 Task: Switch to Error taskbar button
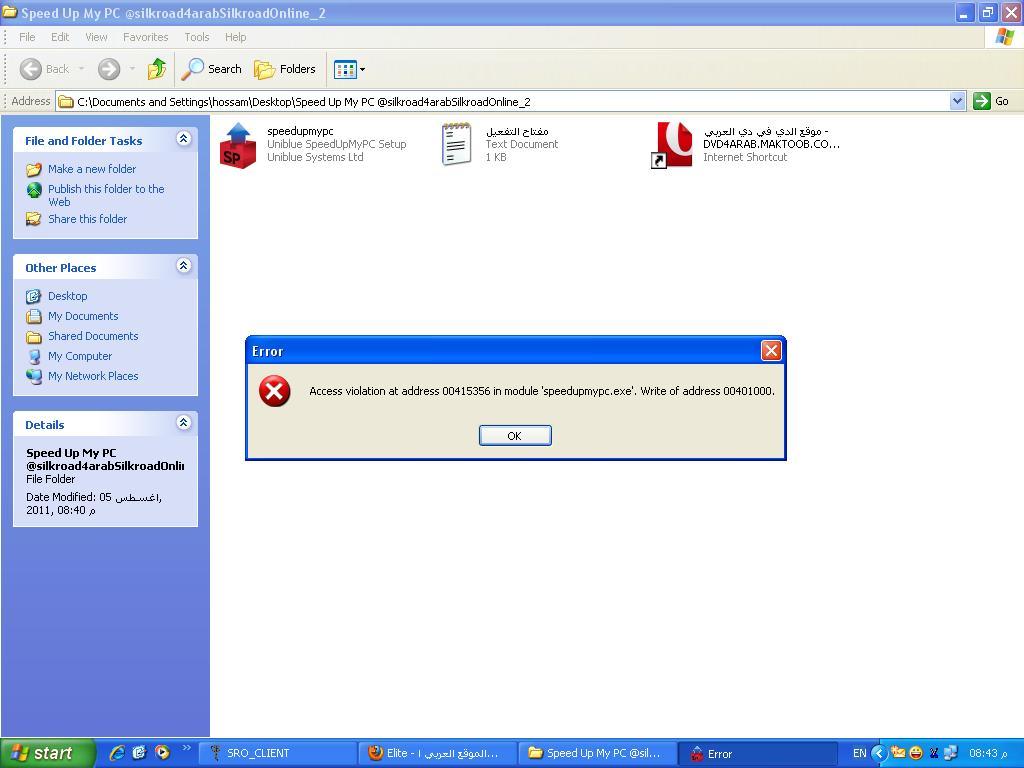click(x=757, y=754)
